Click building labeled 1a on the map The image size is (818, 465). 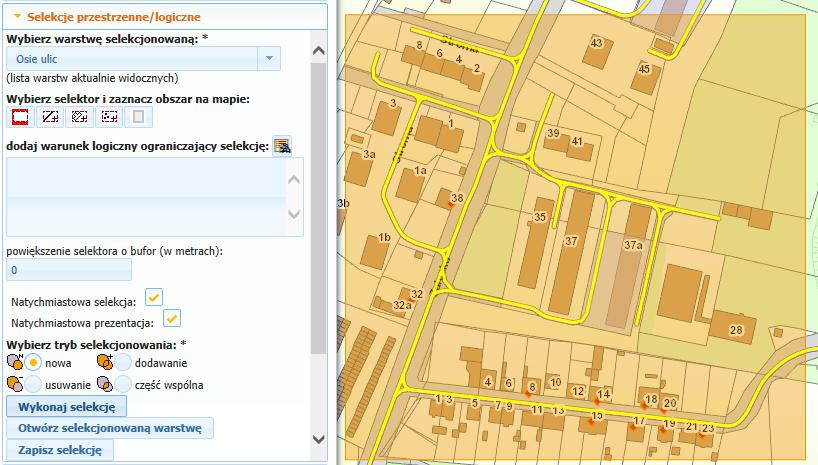tap(411, 186)
